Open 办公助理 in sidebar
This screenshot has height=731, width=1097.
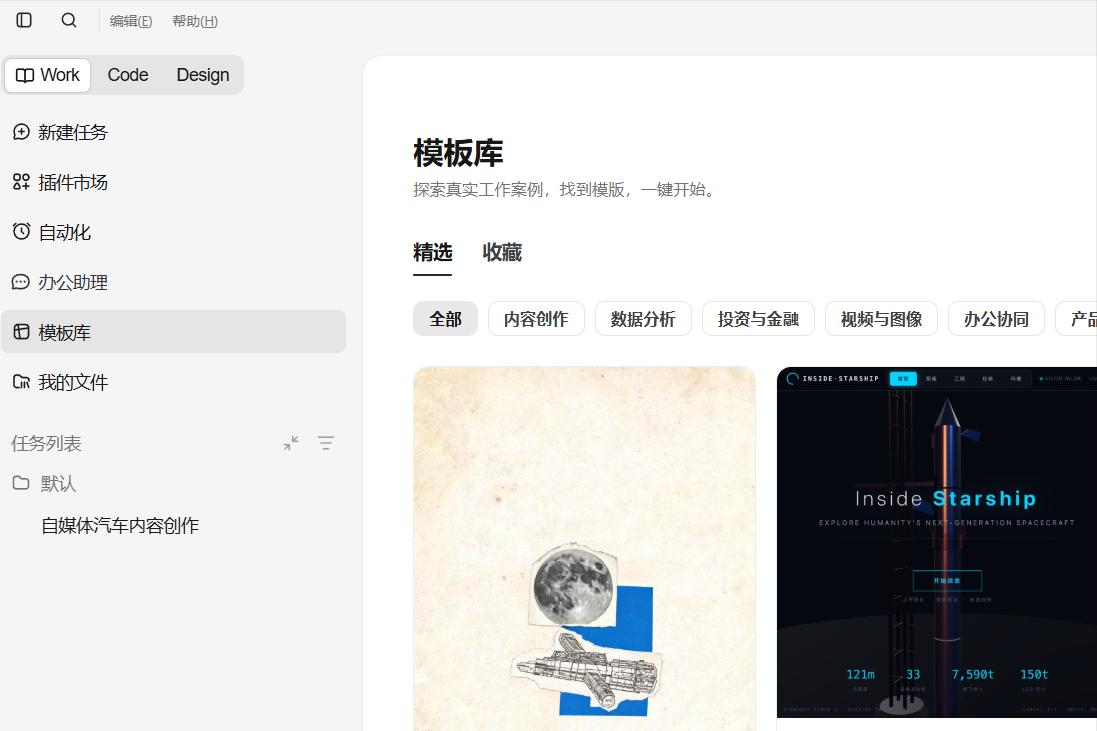click(174, 282)
